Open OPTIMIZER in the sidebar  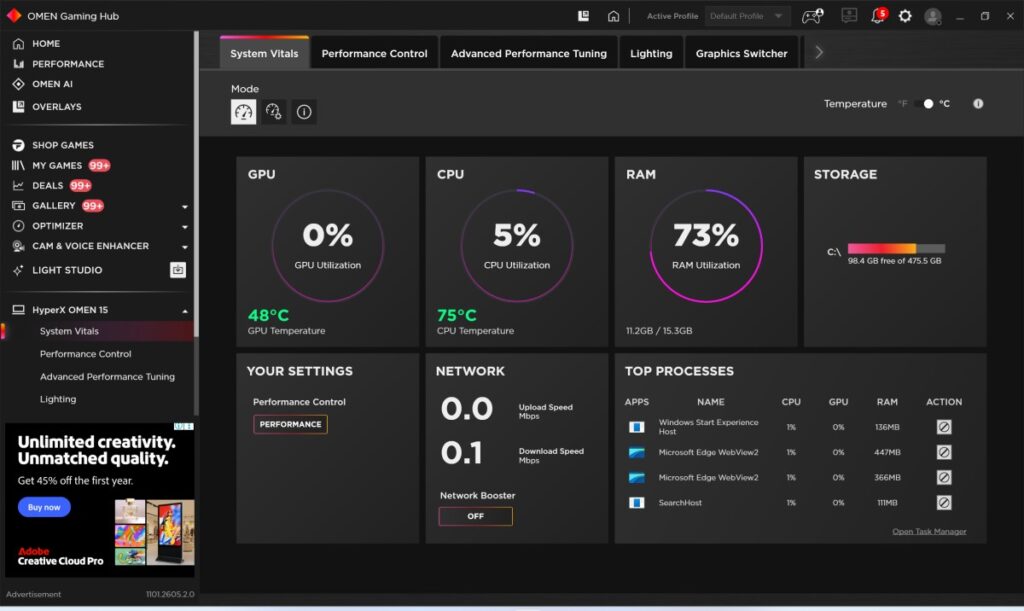[48, 226]
